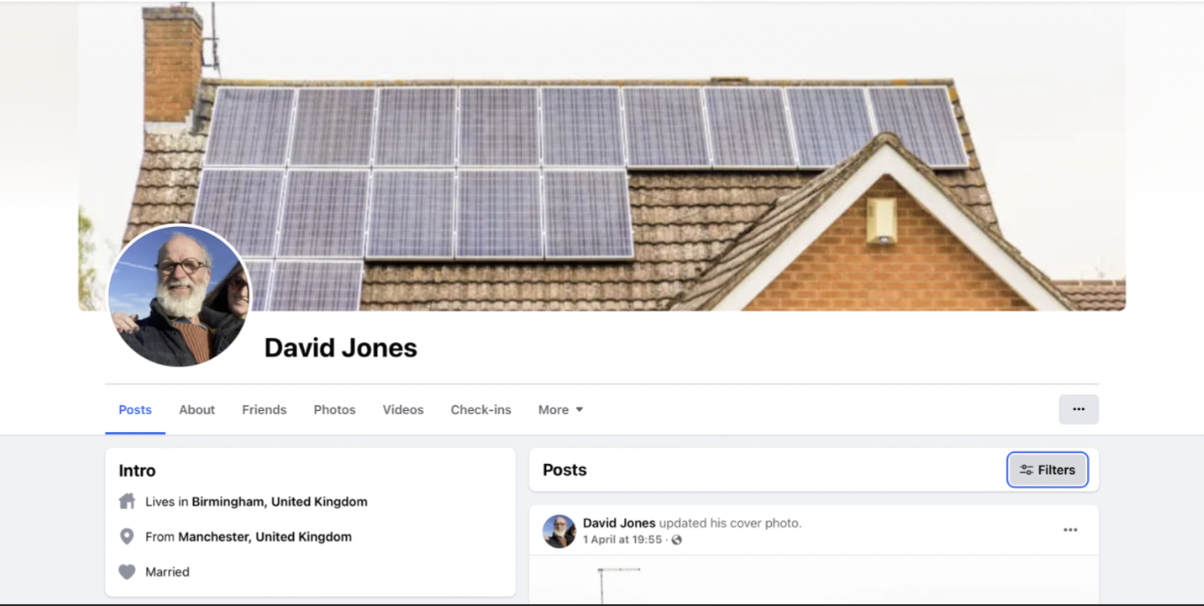1204x606 pixels.
Task: Click the globe privacy icon on the post
Action: [676, 540]
